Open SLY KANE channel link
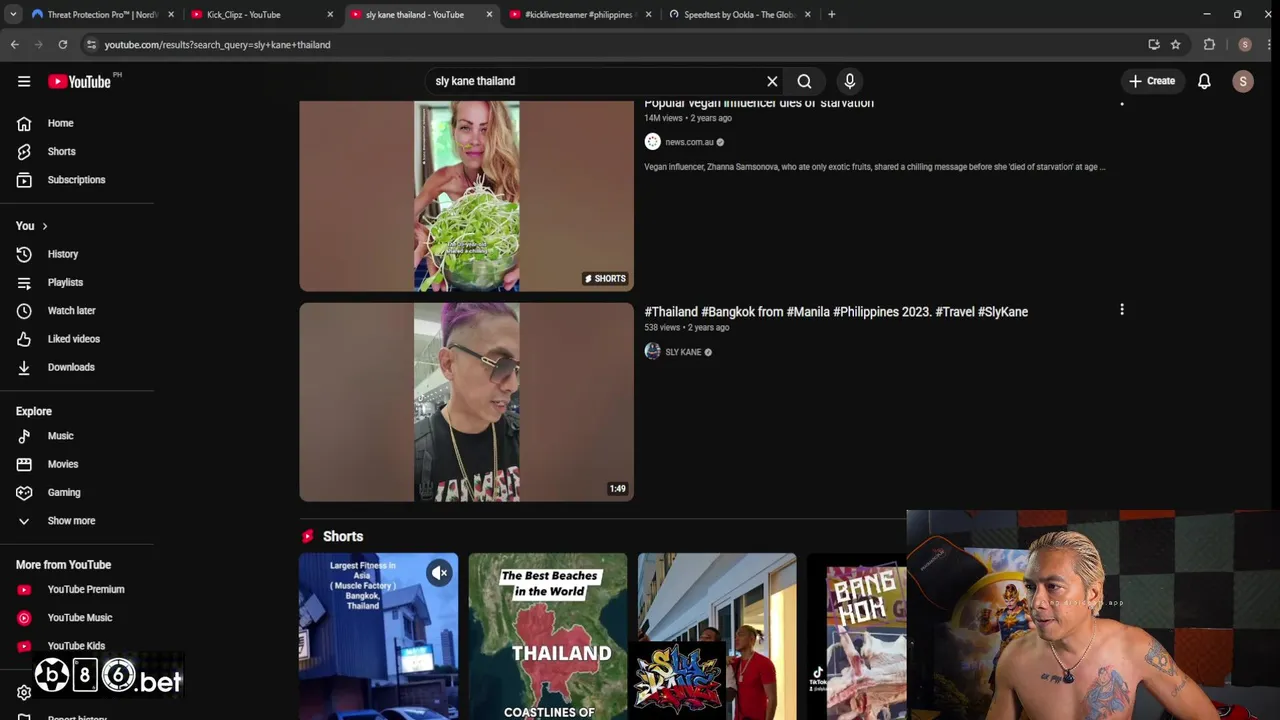 683,352
